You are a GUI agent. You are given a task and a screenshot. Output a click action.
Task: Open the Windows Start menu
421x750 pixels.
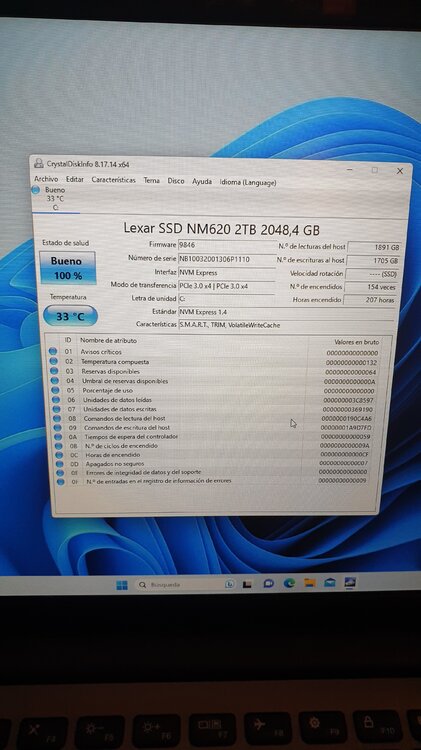coord(122,585)
